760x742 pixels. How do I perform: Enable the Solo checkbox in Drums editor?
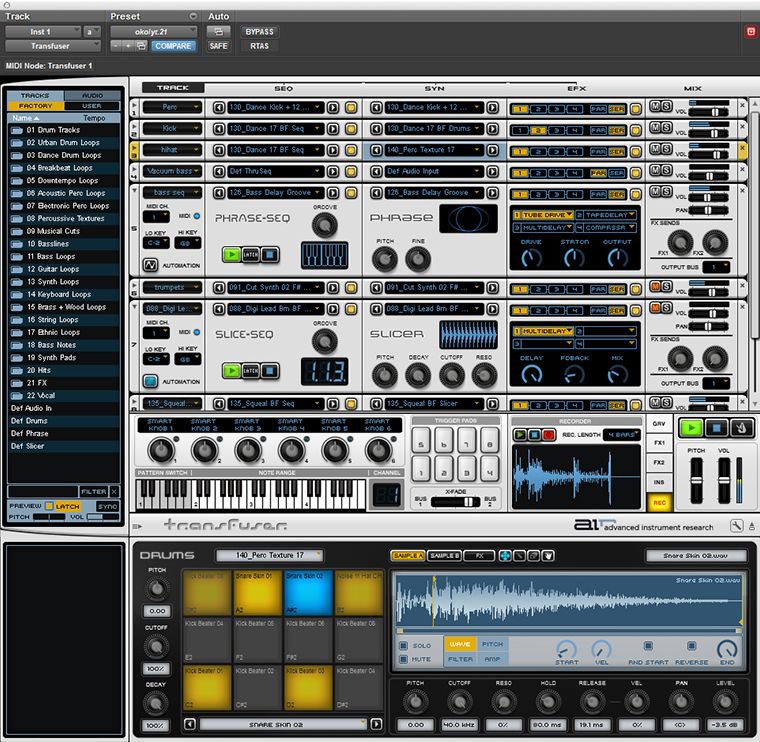tap(403, 645)
